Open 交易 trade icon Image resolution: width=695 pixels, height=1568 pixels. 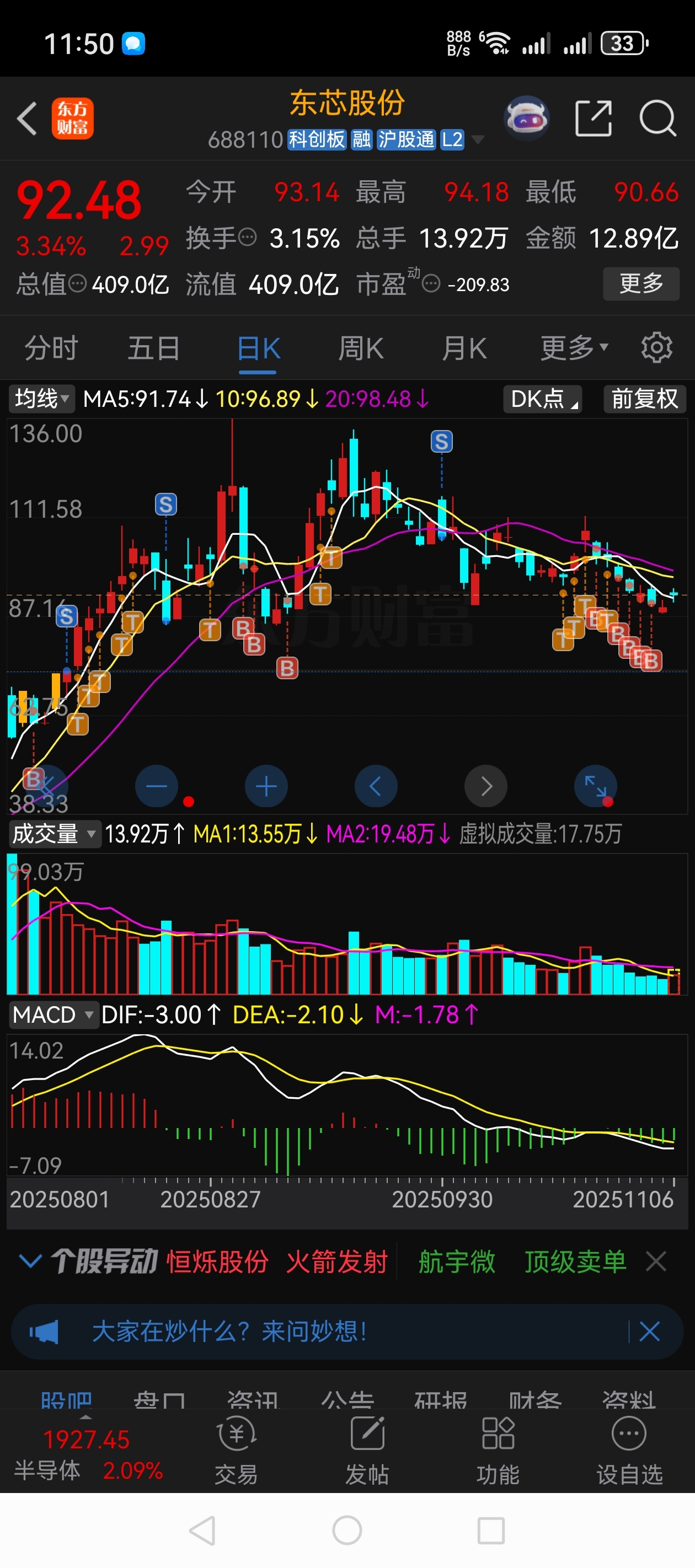(x=236, y=1450)
